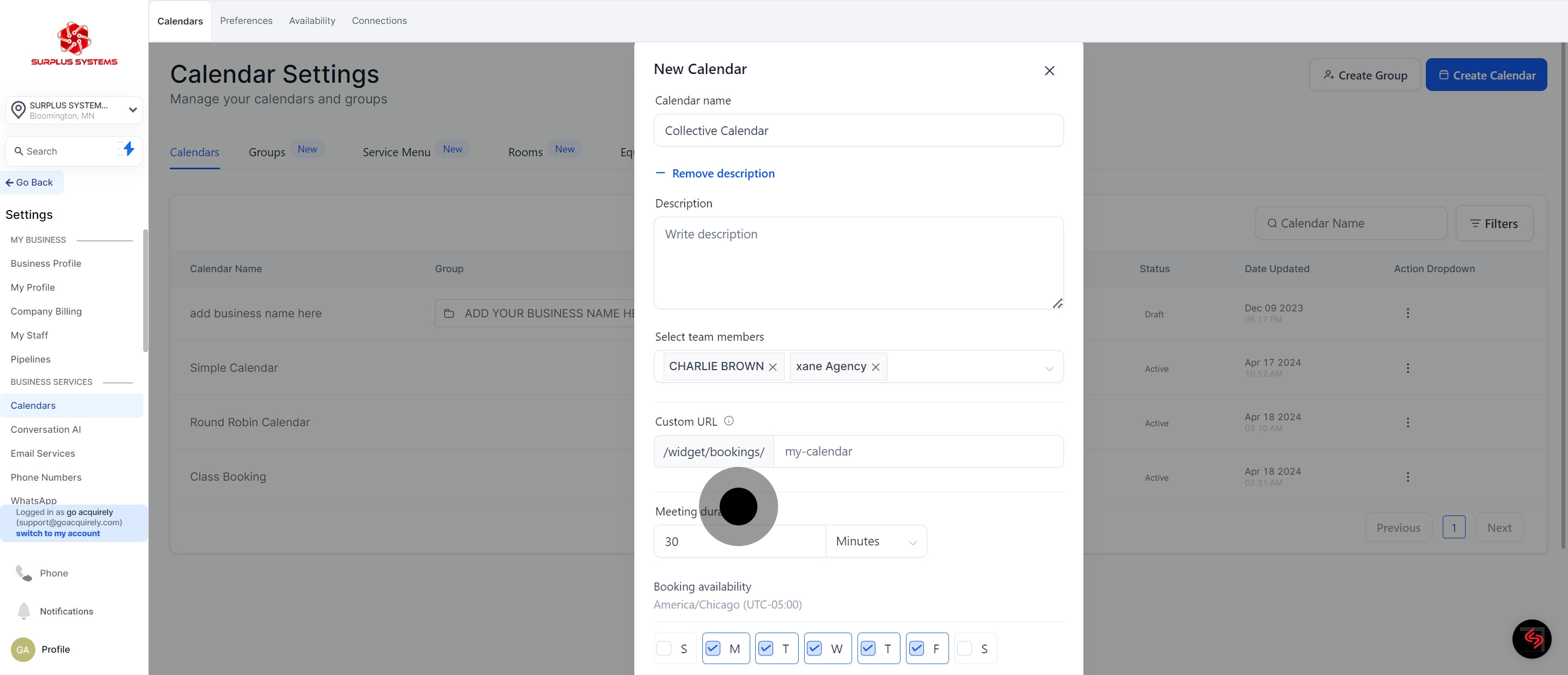
Task: Open the SURPLUS SYSTEM location switcher
Action: tap(73, 110)
